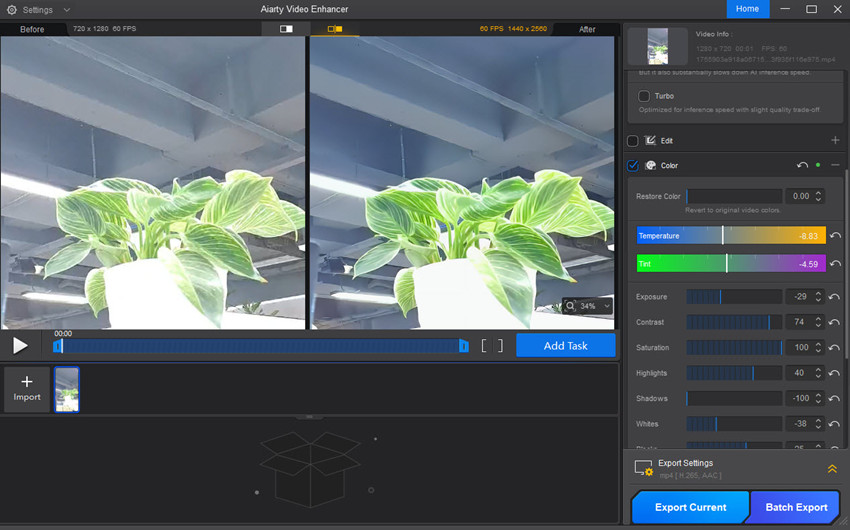Play the video preview
The image size is (850, 530).
pos(20,345)
